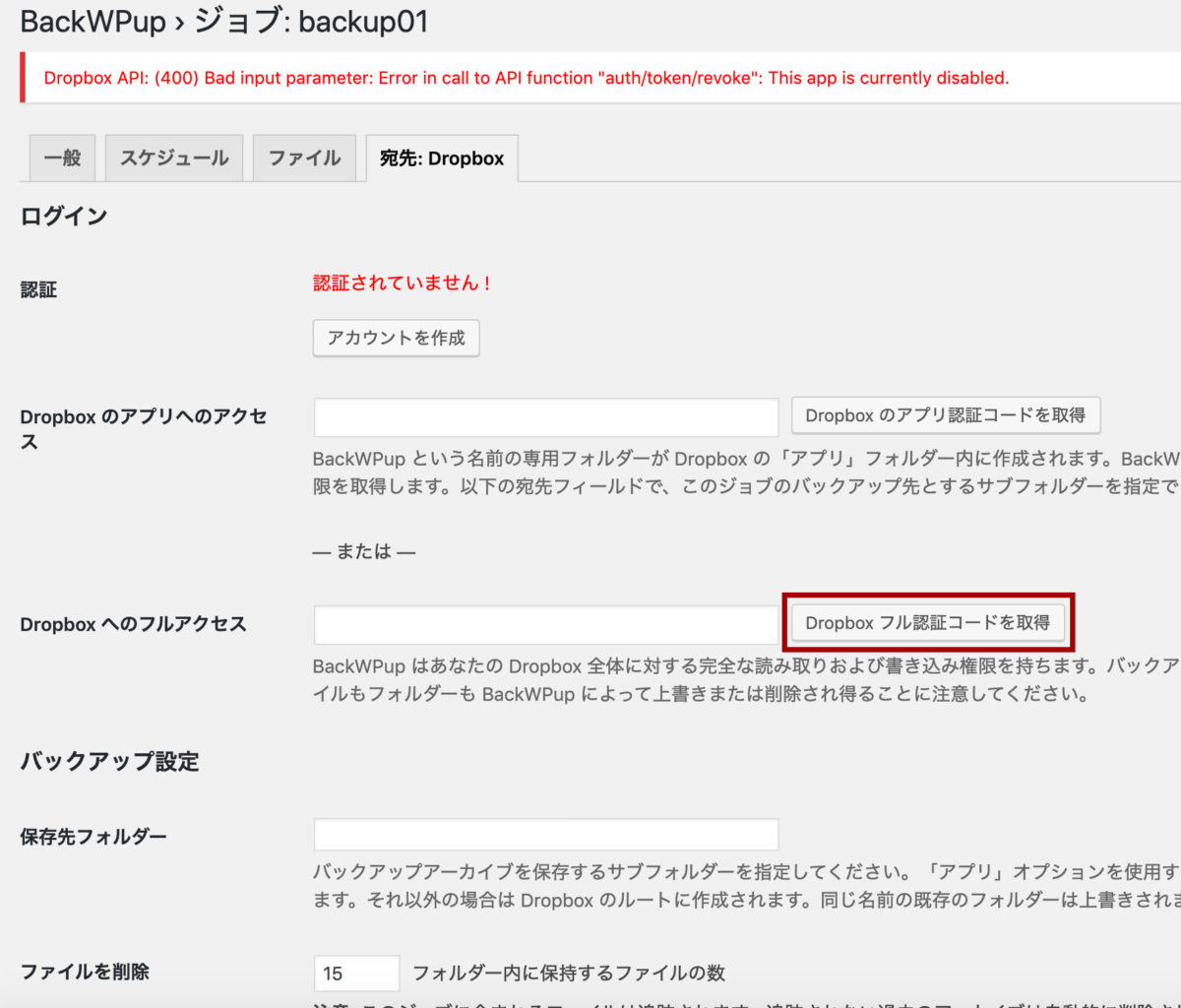
Task: Select the file retention number field showing 15
Action: pyautogui.click(x=356, y=973)
